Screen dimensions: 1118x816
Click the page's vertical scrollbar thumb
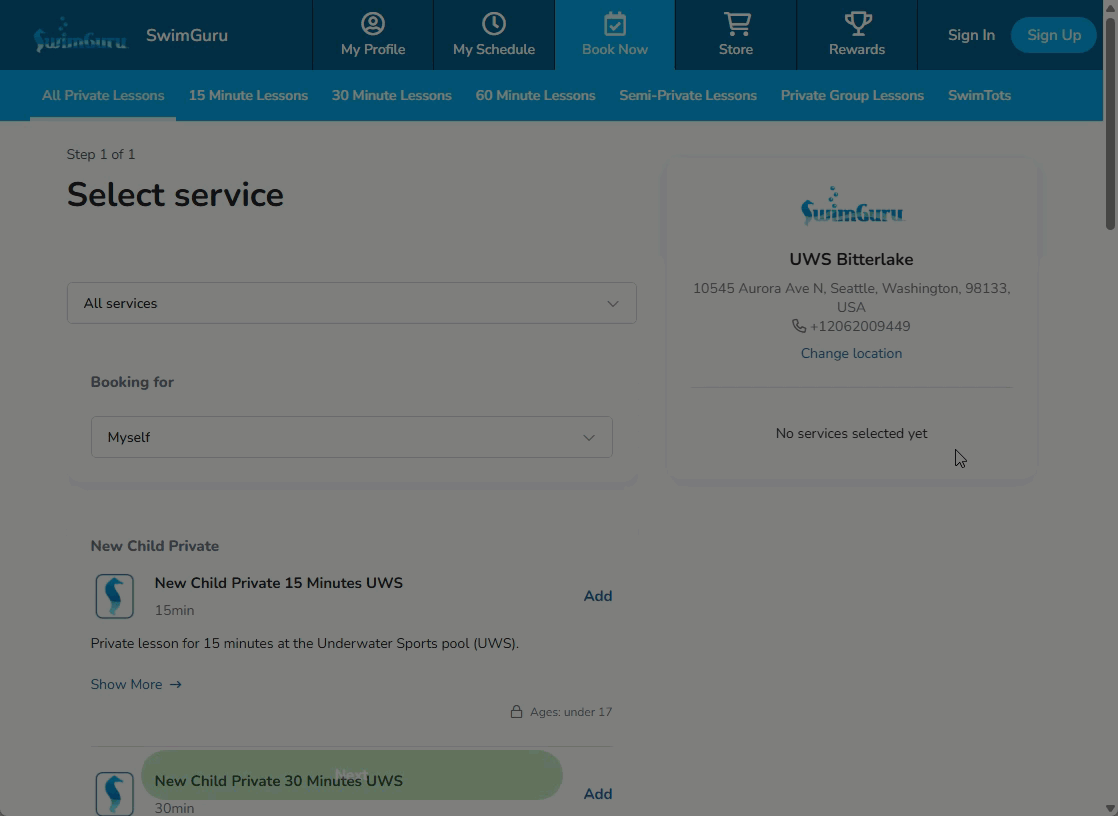point(1110,123)
